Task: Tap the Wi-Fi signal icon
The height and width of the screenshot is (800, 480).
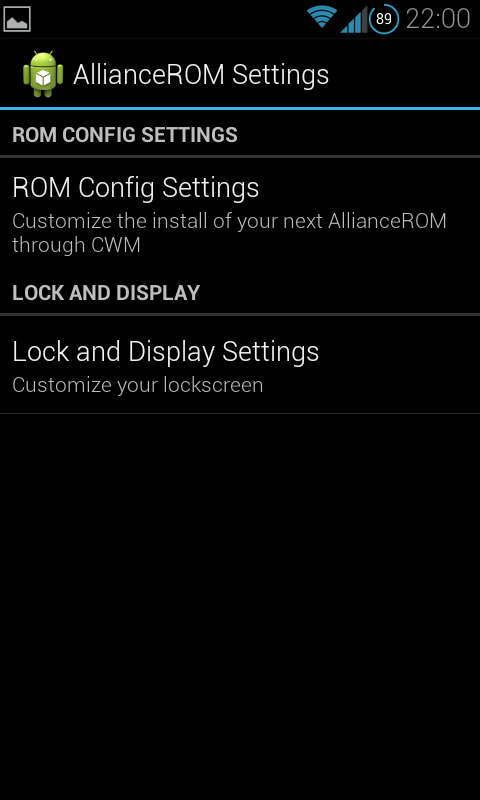Action: [x=322, y=17]
